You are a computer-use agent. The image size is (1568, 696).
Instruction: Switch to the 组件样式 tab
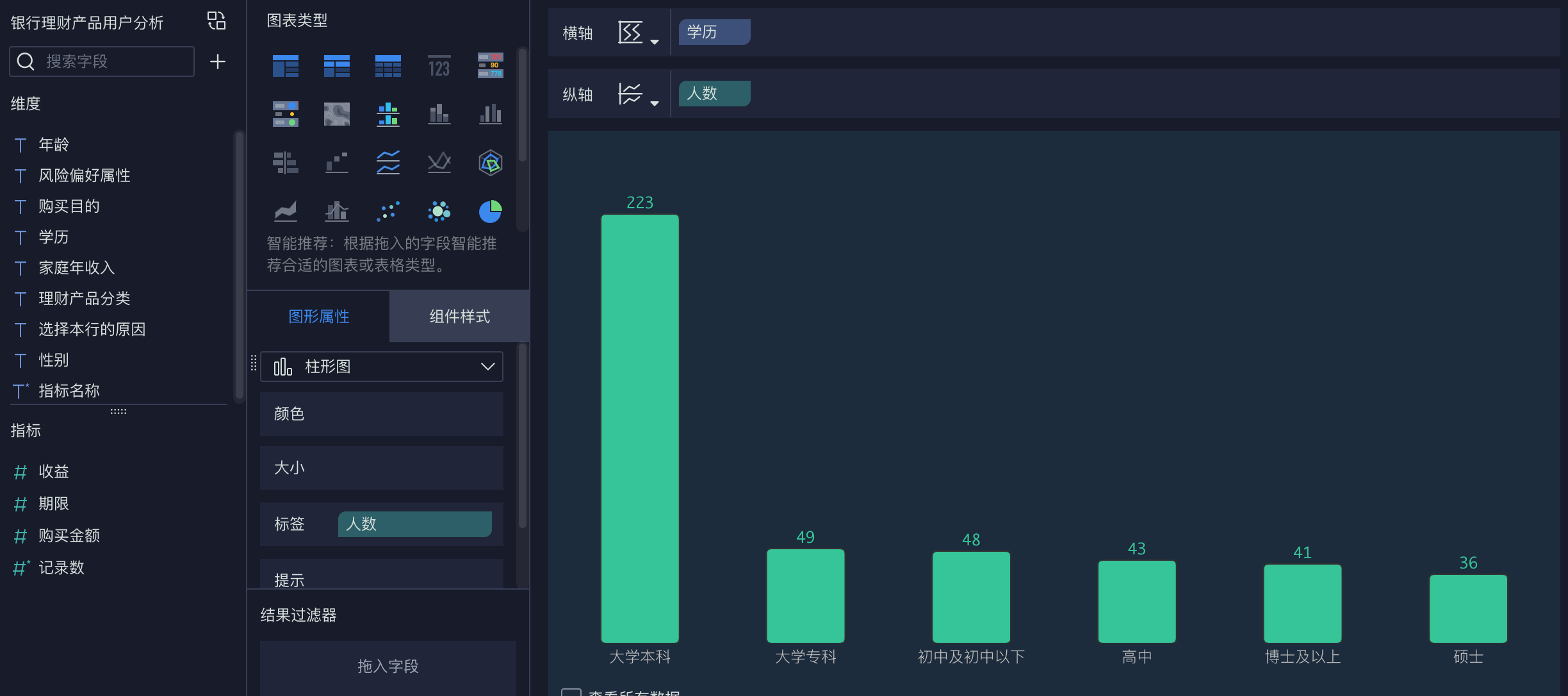(459, 317)
